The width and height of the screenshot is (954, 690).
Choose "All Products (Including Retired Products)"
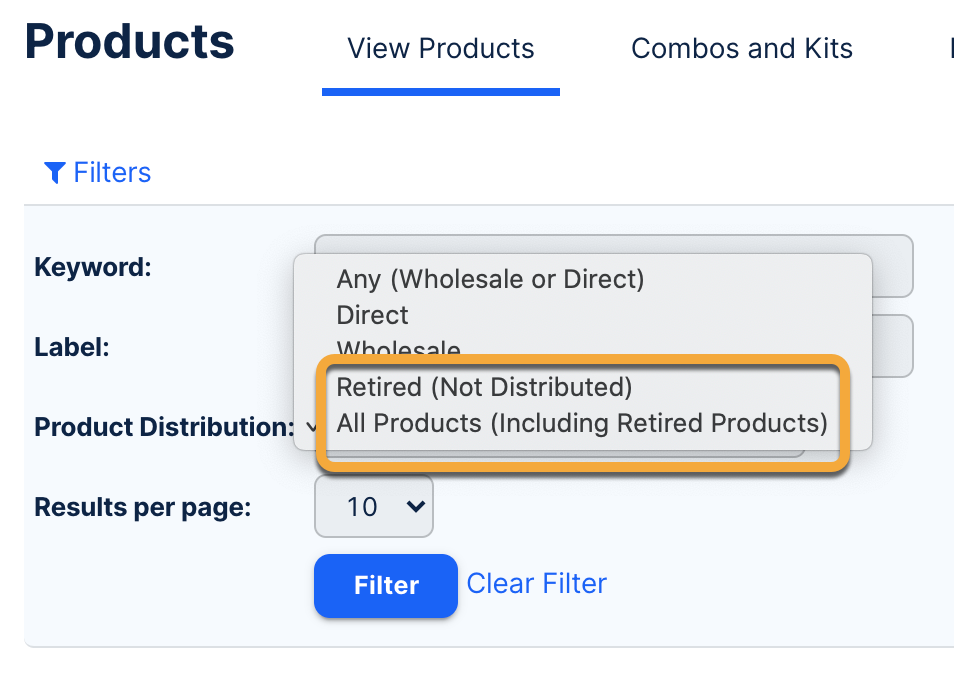[582, 423]
